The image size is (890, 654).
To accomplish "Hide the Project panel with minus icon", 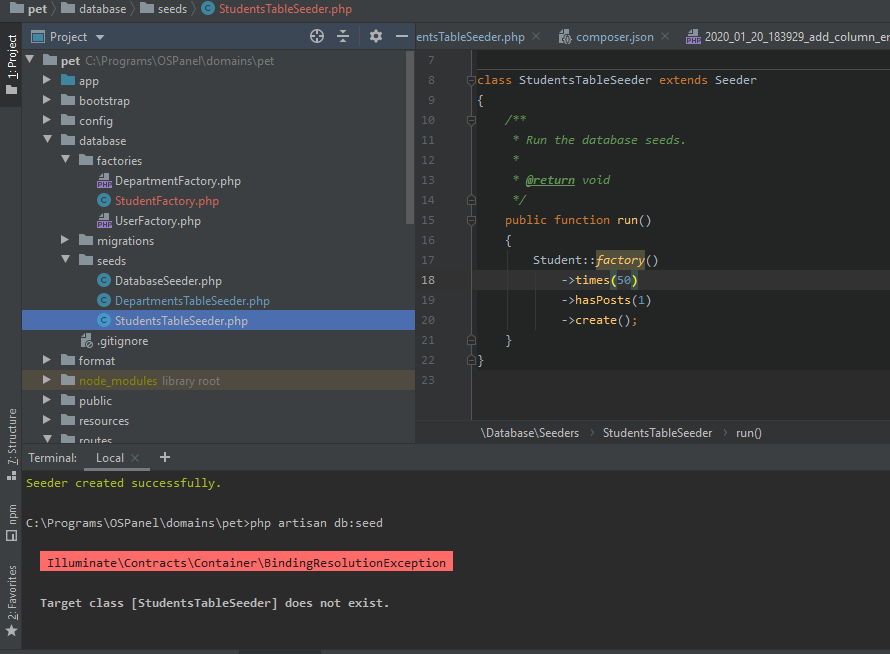I will (x=401, y=37).
